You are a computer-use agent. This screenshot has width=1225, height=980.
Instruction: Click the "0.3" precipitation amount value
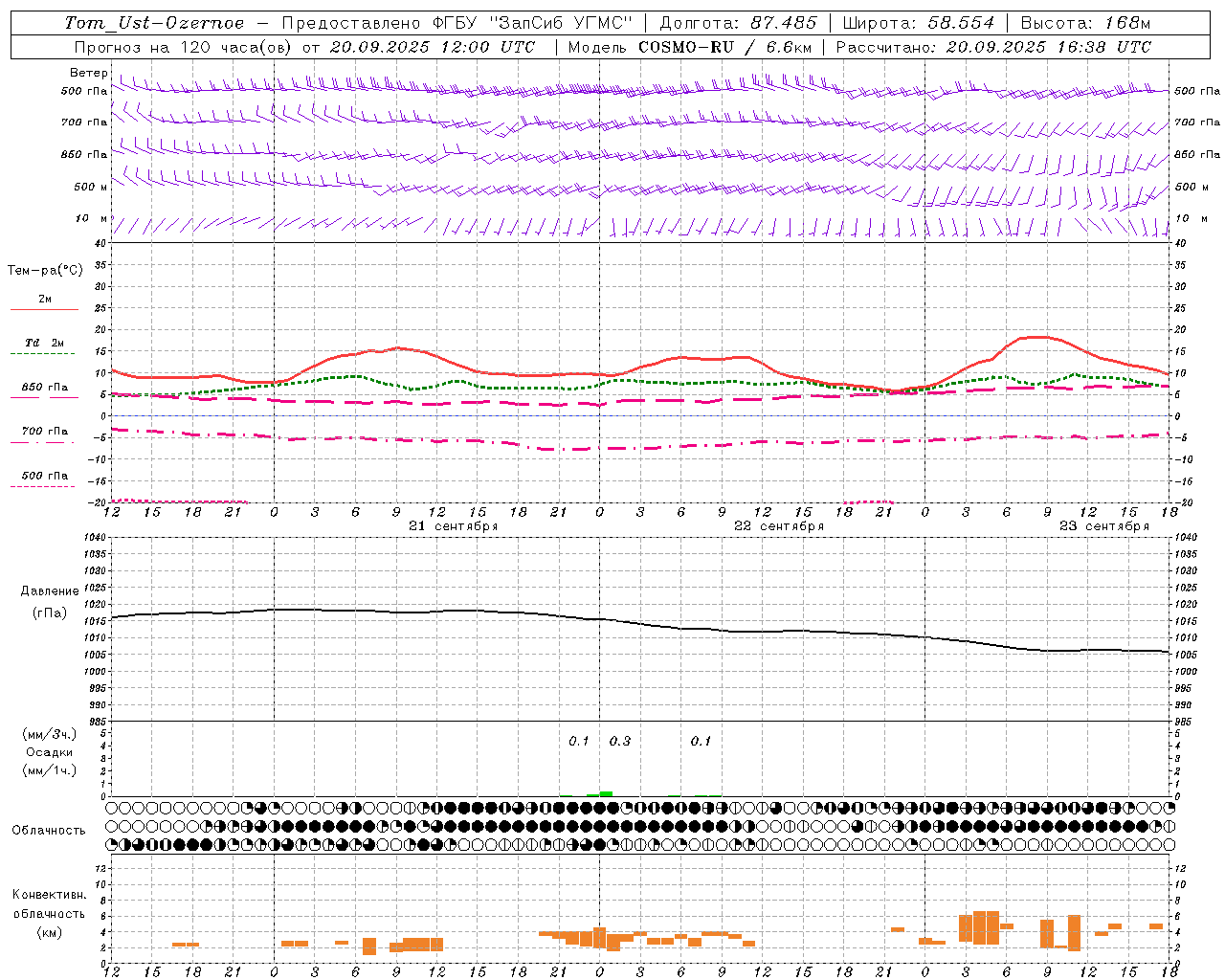(x=620, y=741)
